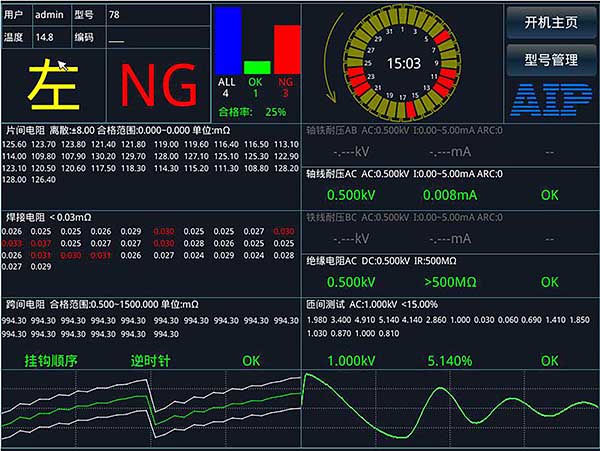The image size is (600, 451).
Task: Click the red NG count bar
Action: pos(286,48)
